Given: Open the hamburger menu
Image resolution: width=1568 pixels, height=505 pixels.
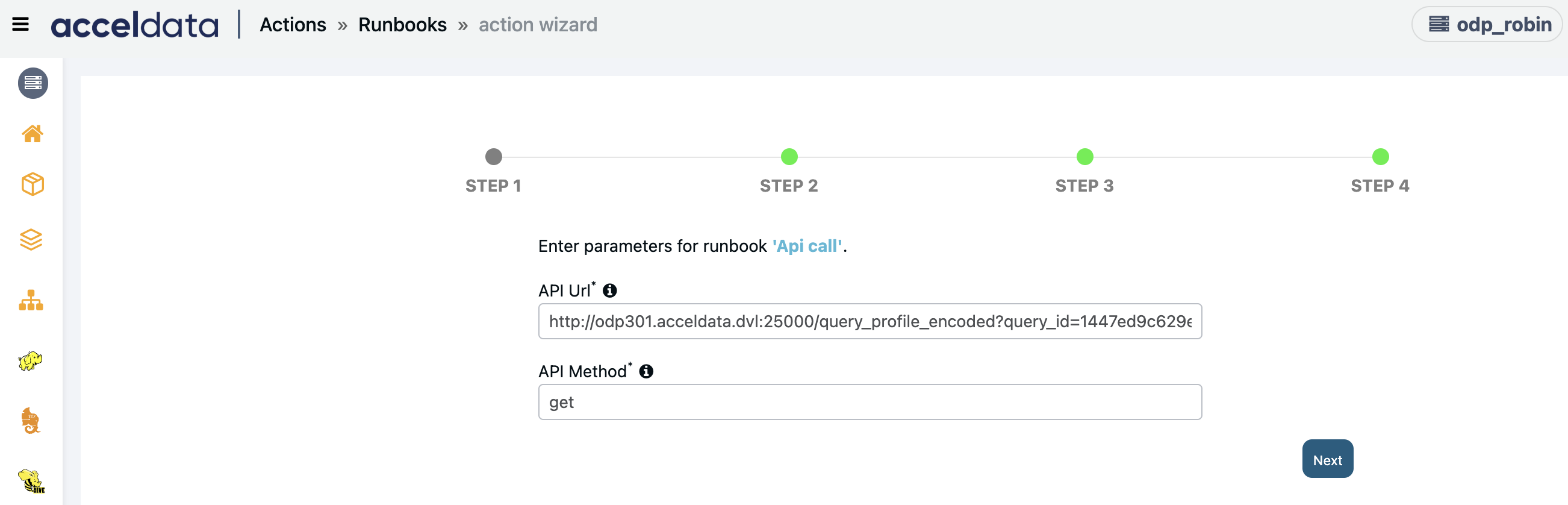Looking at the screenshot, I should click(20, 24).
